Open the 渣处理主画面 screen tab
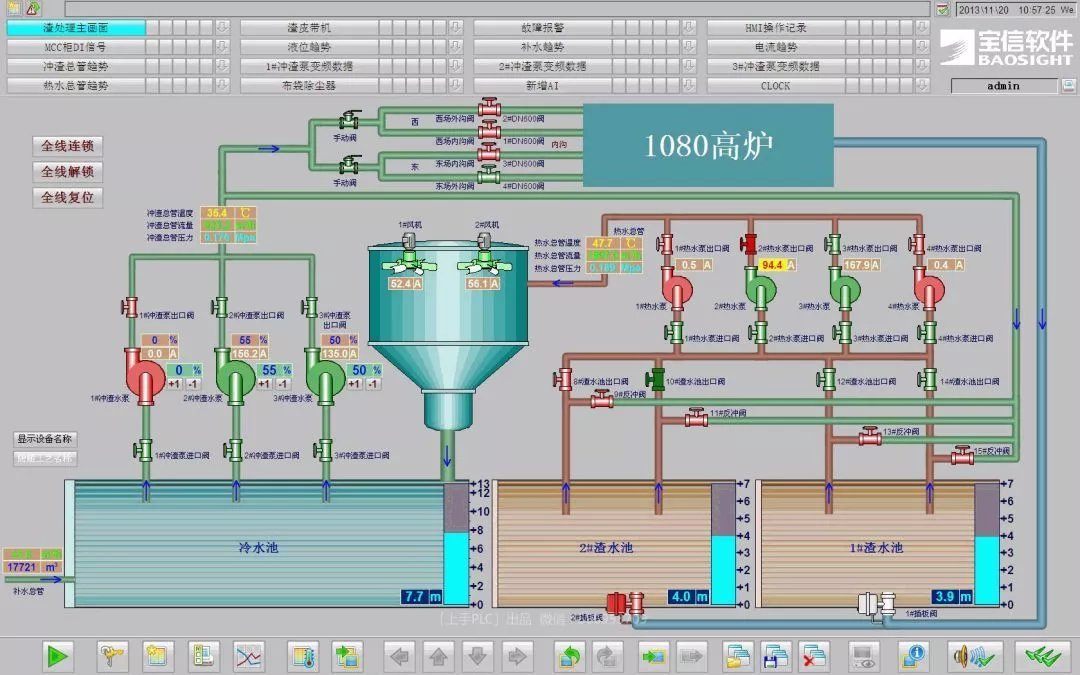1080x675 pixels. (x=76, y=28)
